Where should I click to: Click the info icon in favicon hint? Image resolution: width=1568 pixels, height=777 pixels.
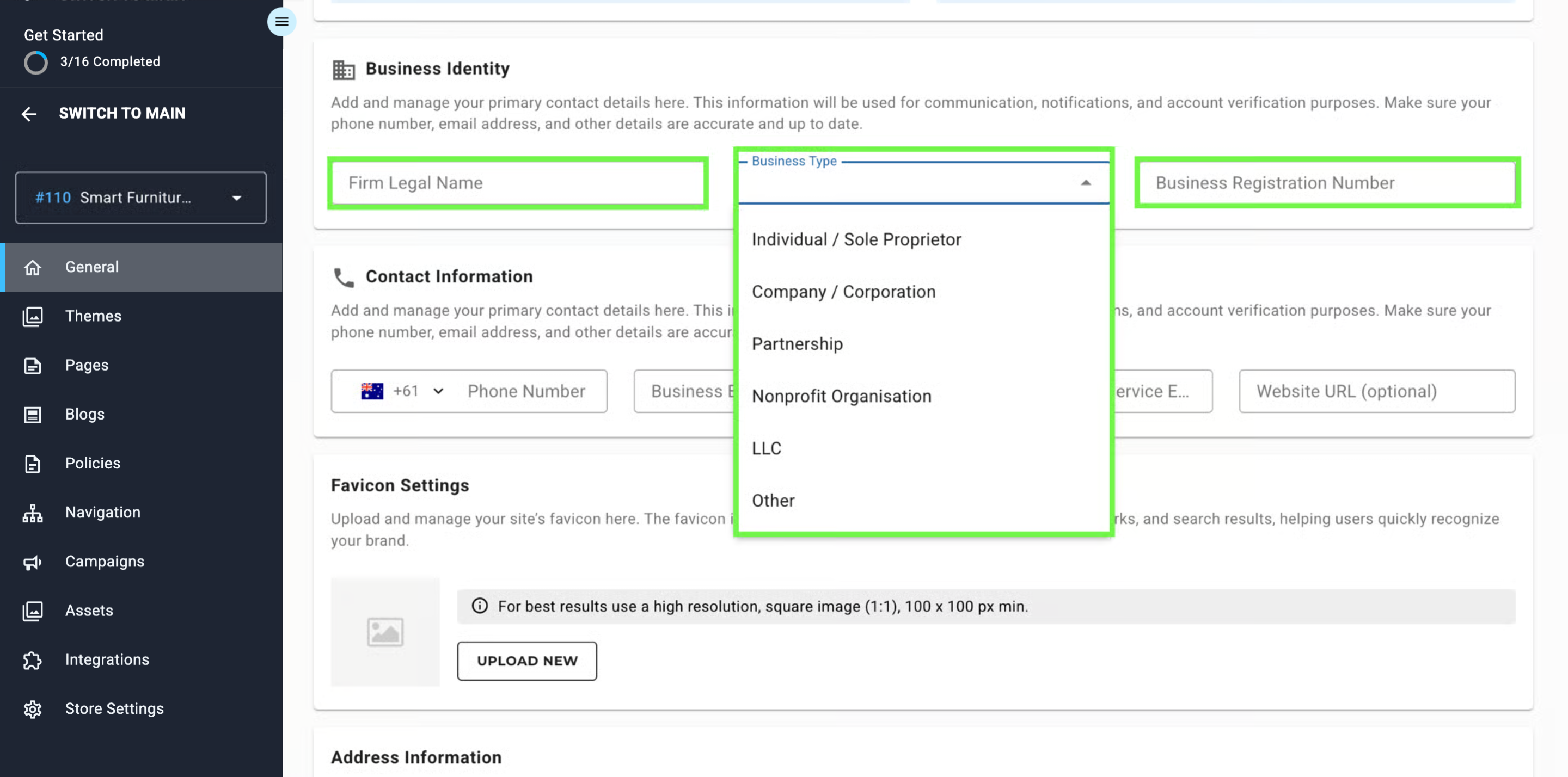click(480, 606)
